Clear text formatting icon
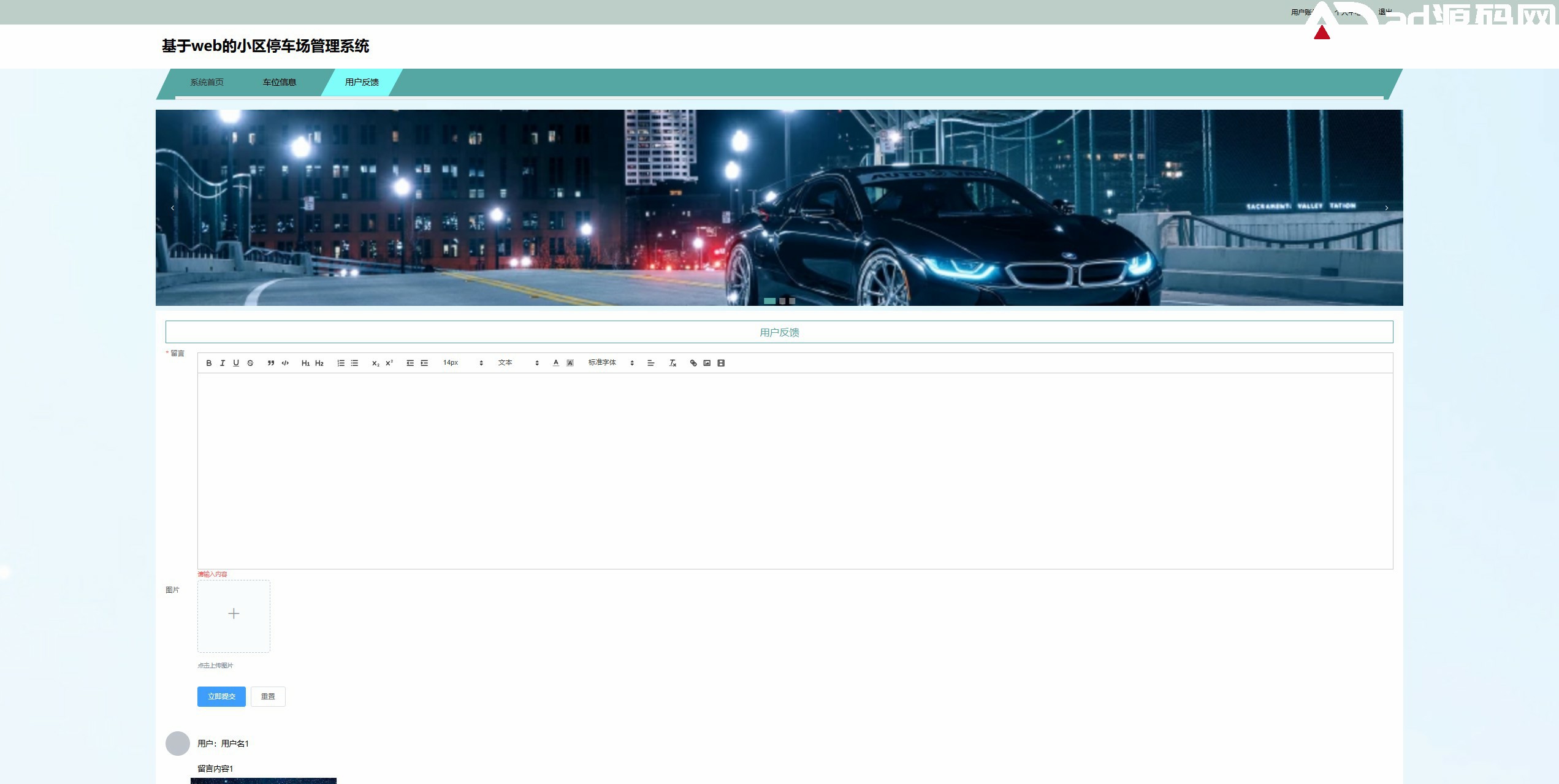The height and width of the screenshot is (784, 1559). pos(673,363)
